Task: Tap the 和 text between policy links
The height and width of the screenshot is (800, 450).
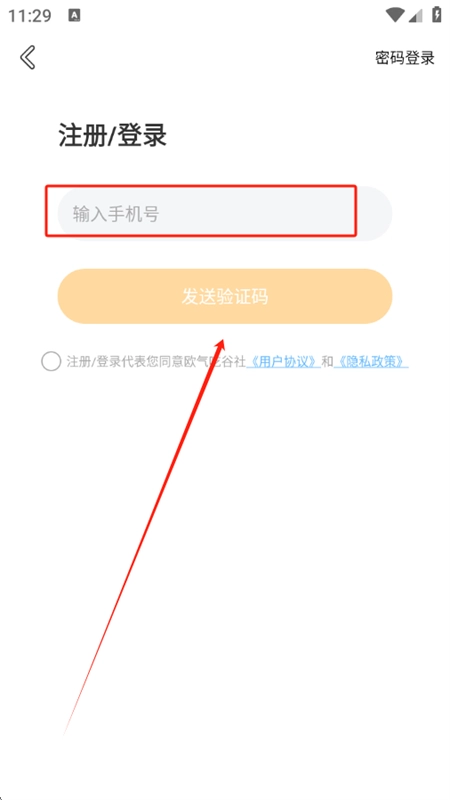Action: coord(327,362)
